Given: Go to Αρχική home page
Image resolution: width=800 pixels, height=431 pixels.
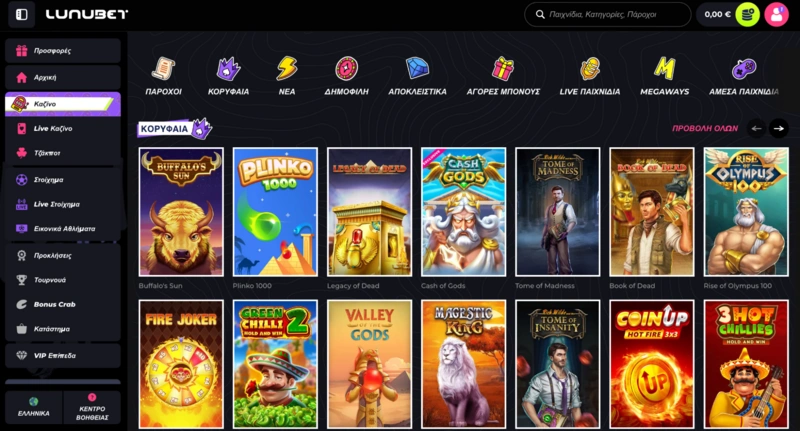Looking at the screenshot, I should [63, 78].
